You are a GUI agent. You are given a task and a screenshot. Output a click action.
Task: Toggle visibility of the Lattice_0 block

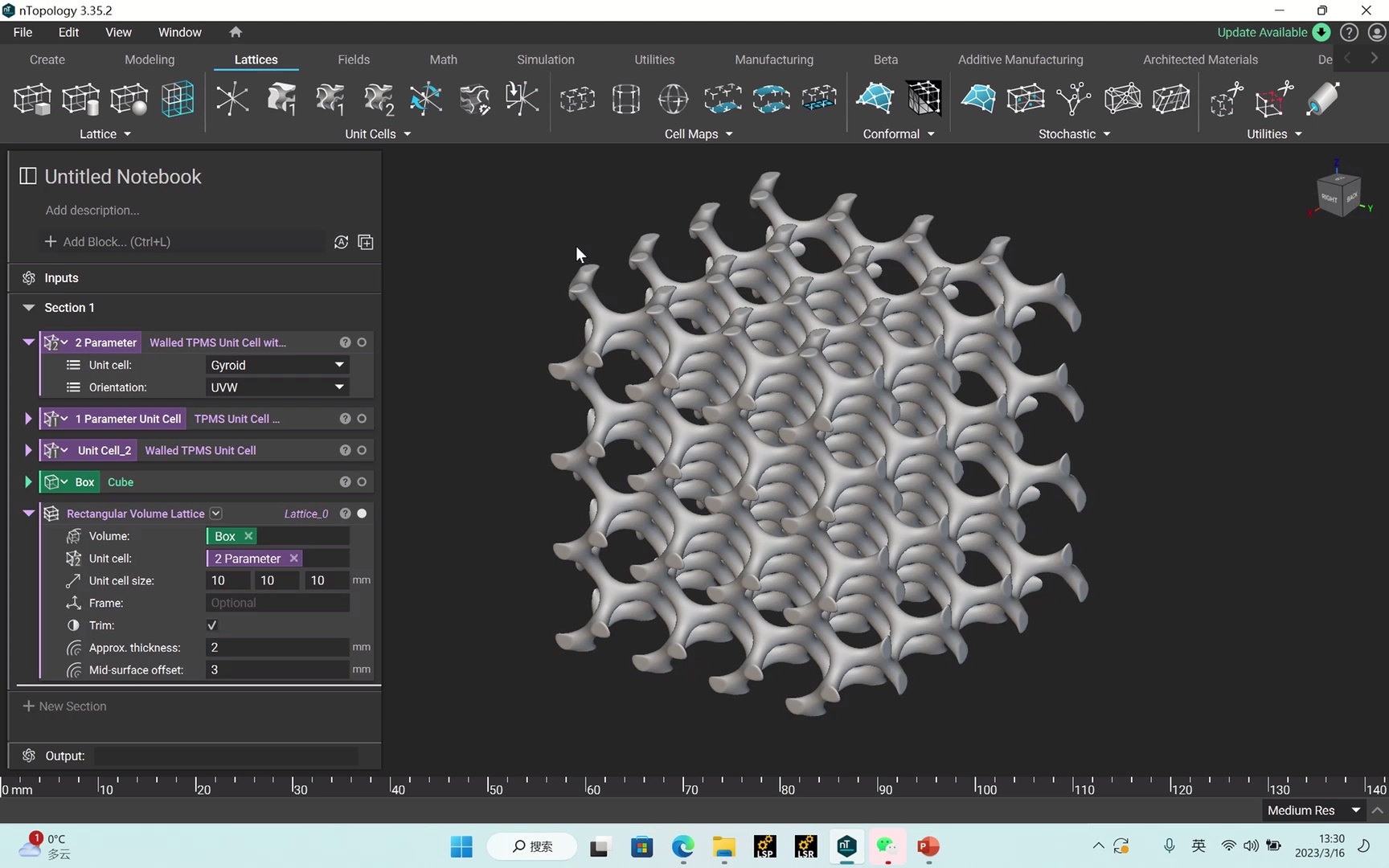click(361, 513)
